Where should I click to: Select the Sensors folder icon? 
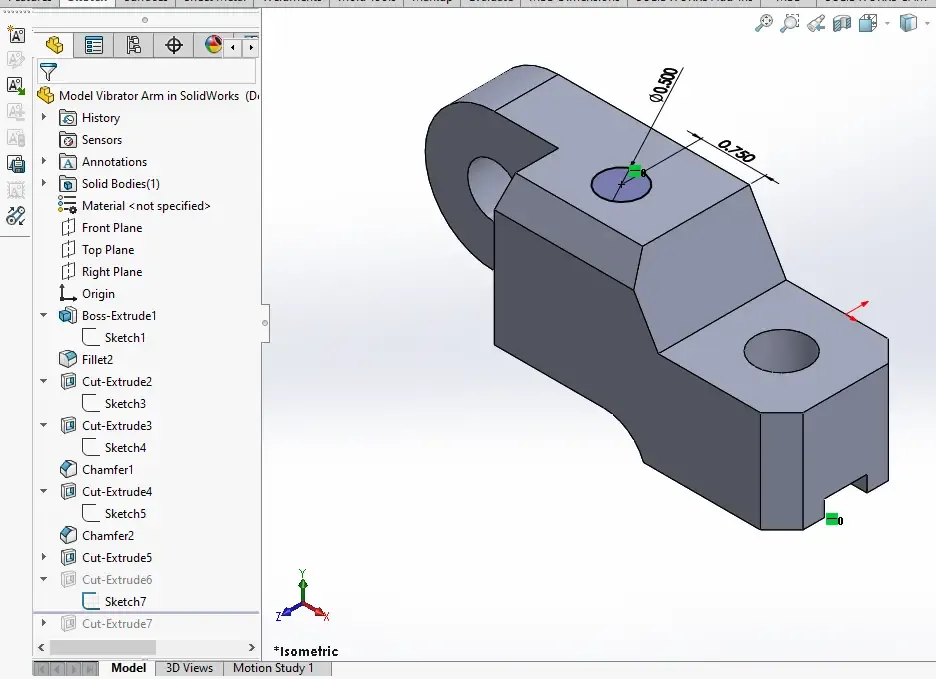(68, 140)
